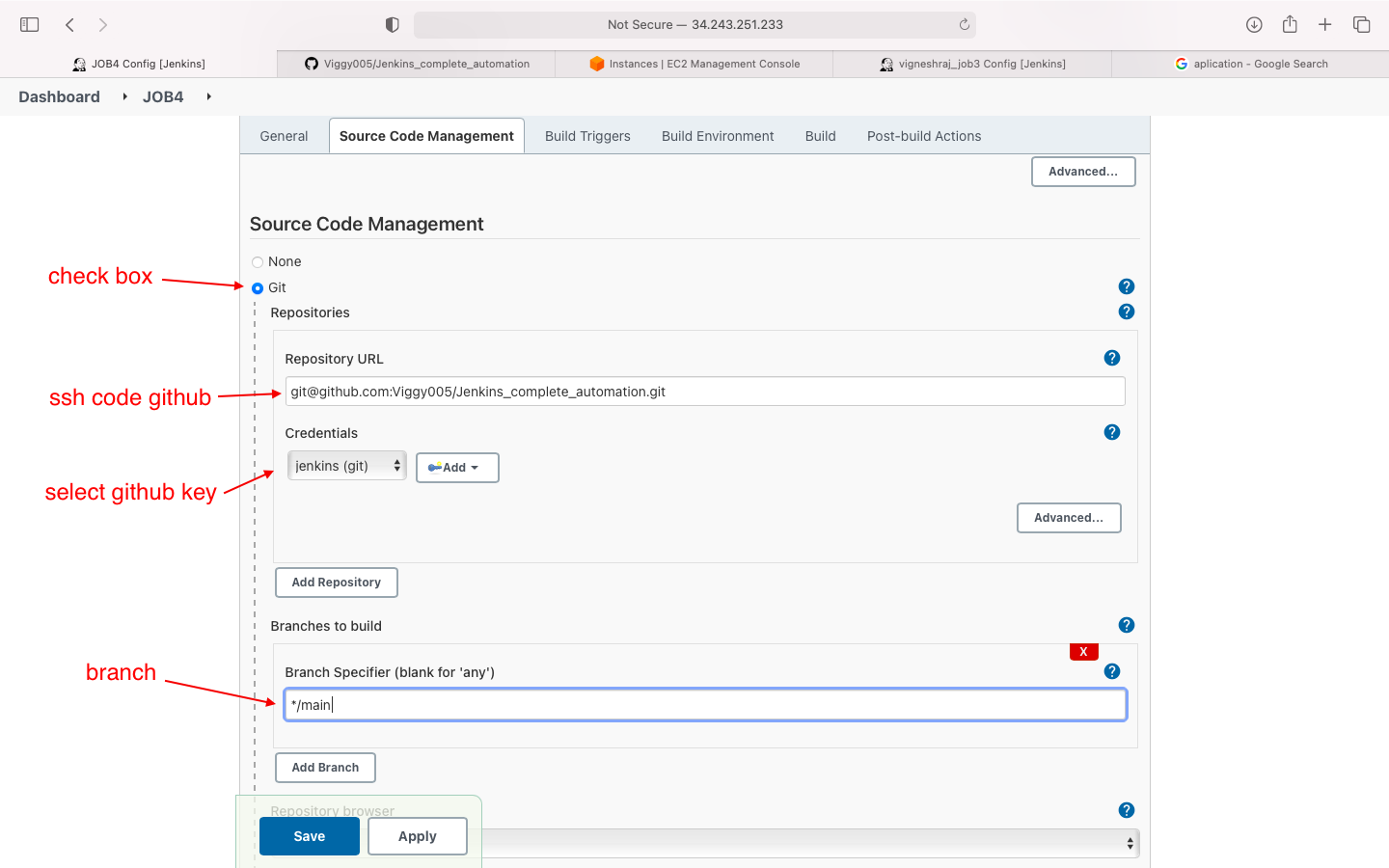Click the Safari address bar
Image resolution: width=1389 pixels, height=868 pixels.
click(694, 25)
